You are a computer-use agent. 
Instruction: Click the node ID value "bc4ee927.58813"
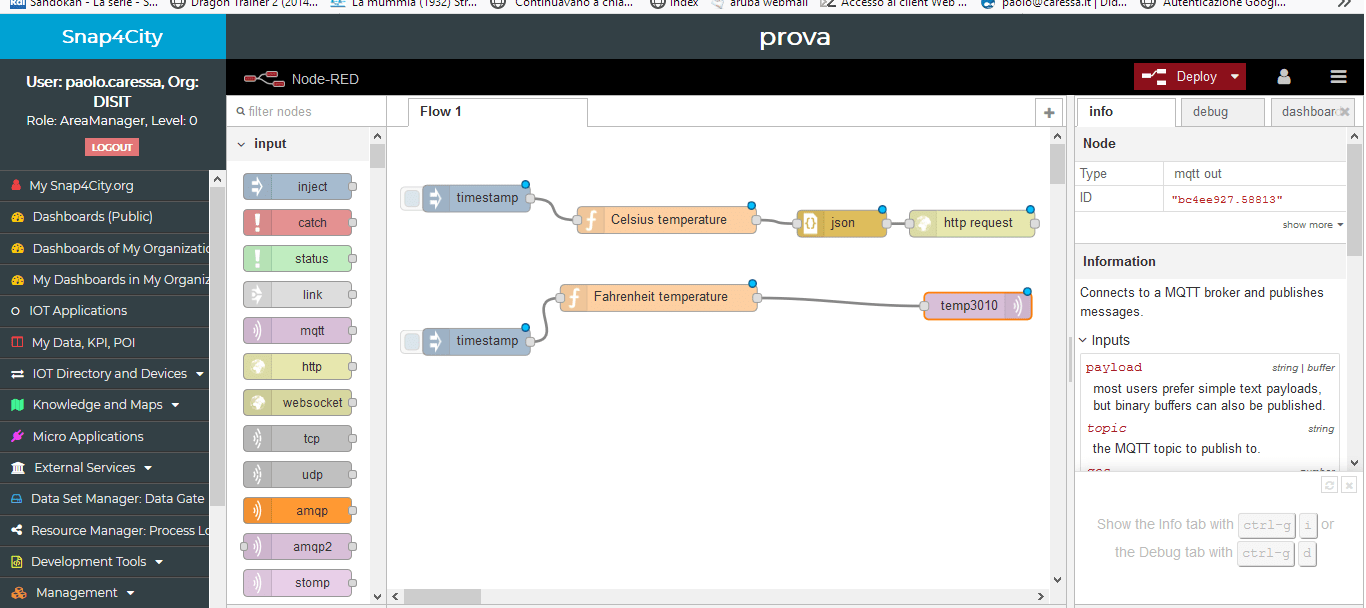1227,200
